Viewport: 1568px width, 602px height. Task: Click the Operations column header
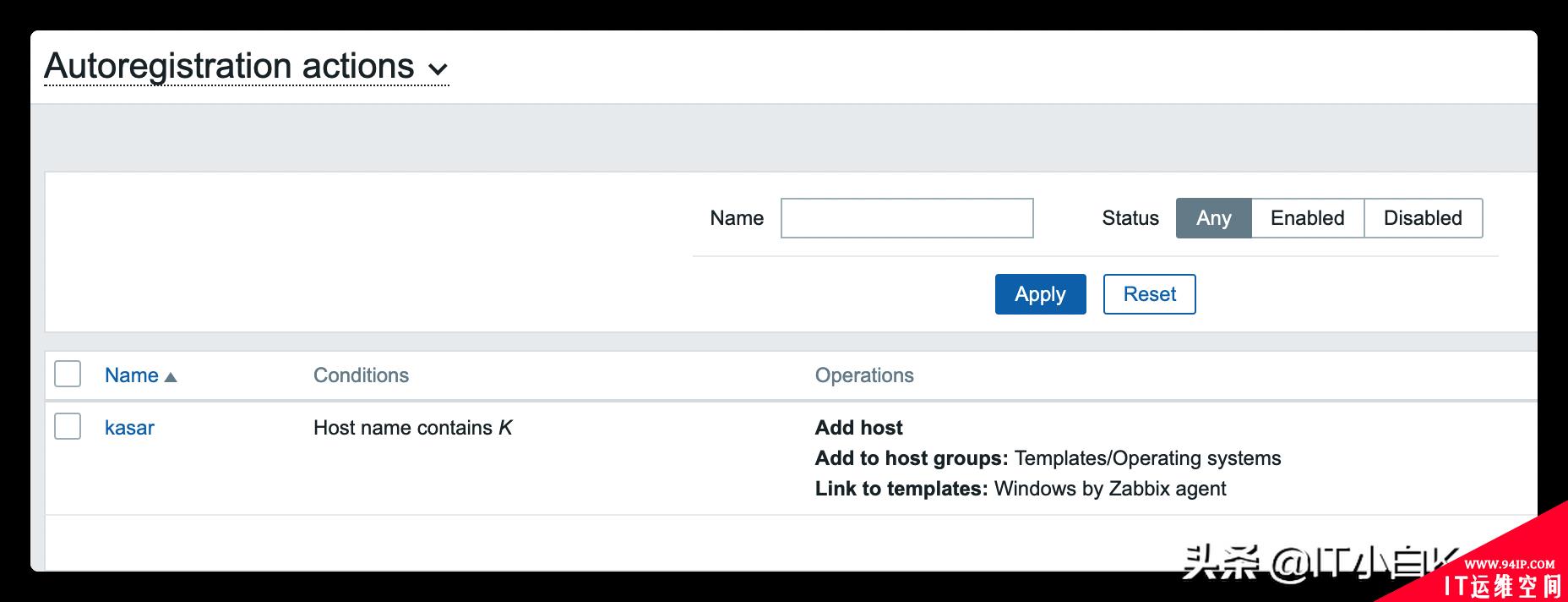tap(864, 375)
